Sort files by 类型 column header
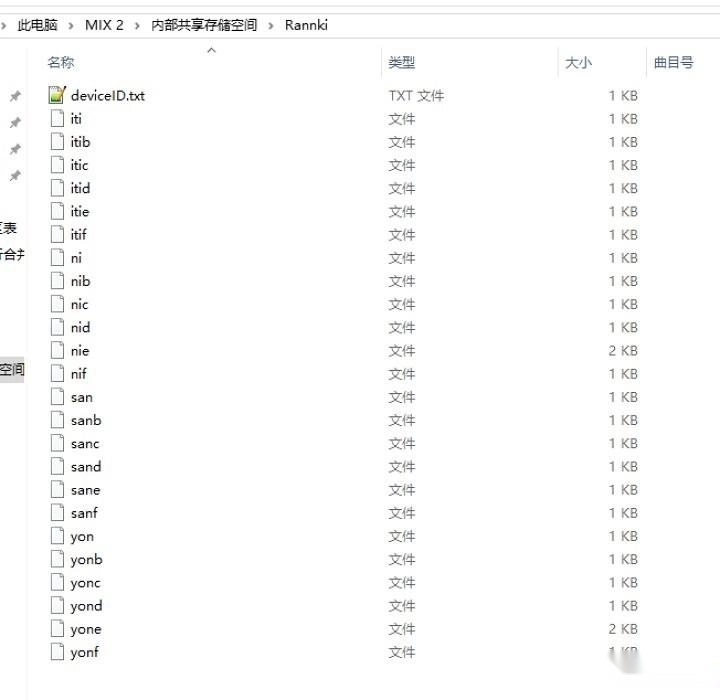Viewport: 720px width, 700px height. click(402, 62)
